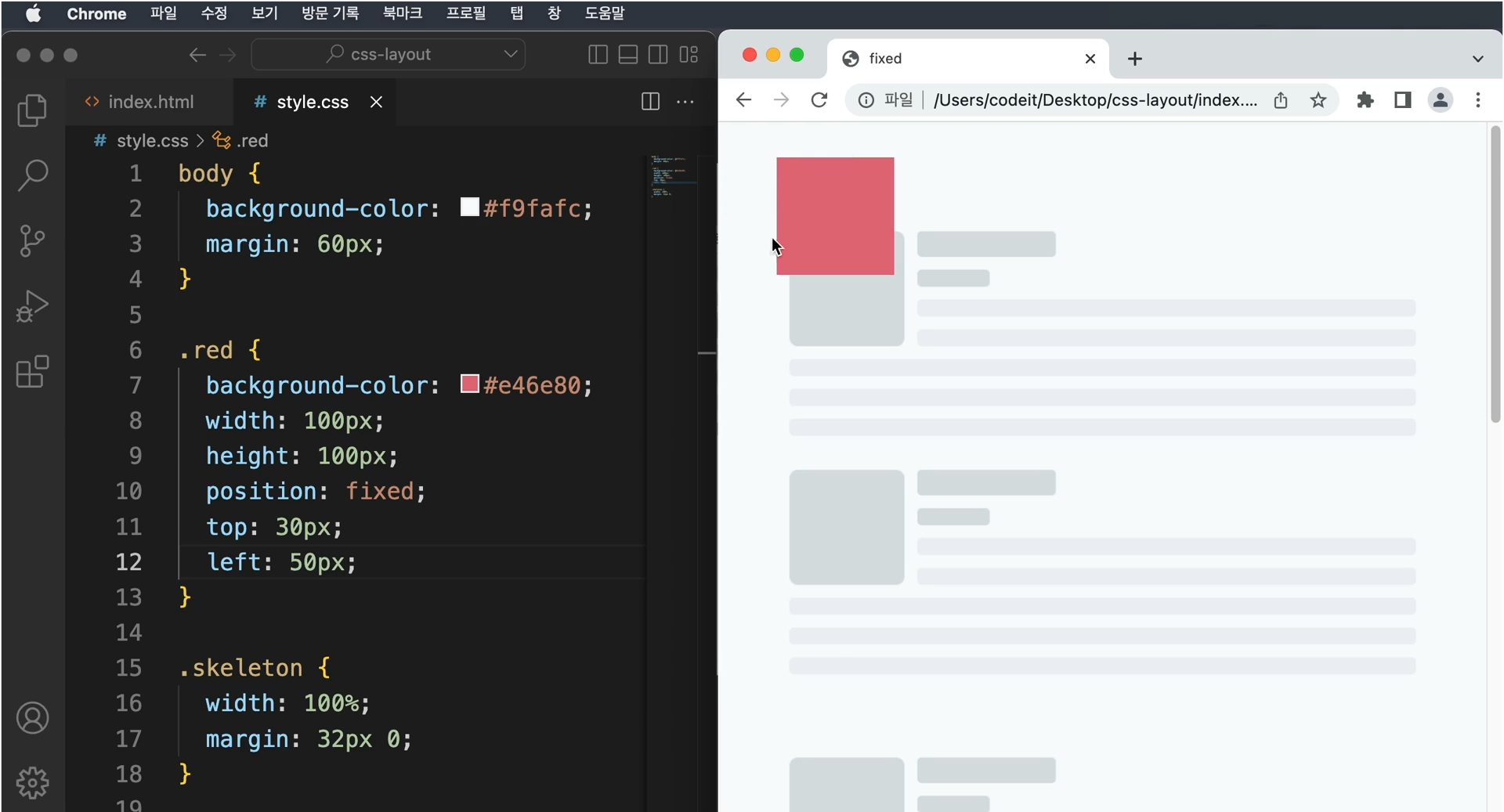Open the Chrome three-dot menu
This screenshot has width=1504, height=812.
coord(1478,100)
